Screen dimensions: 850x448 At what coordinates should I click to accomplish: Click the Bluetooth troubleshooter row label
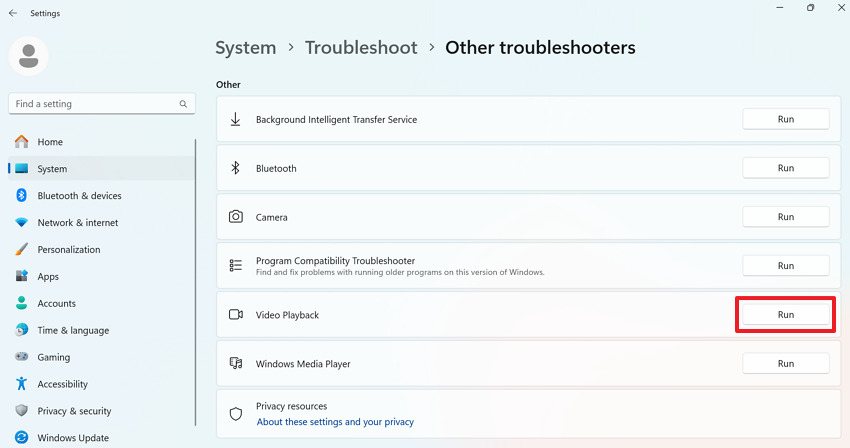(x=276, y=168)
